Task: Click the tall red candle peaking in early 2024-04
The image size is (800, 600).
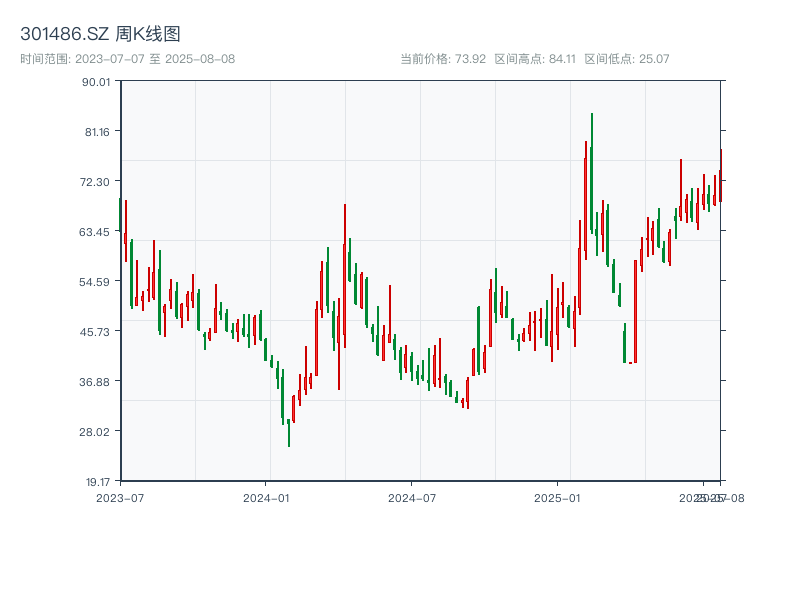Action: click(x=344, y=276)
